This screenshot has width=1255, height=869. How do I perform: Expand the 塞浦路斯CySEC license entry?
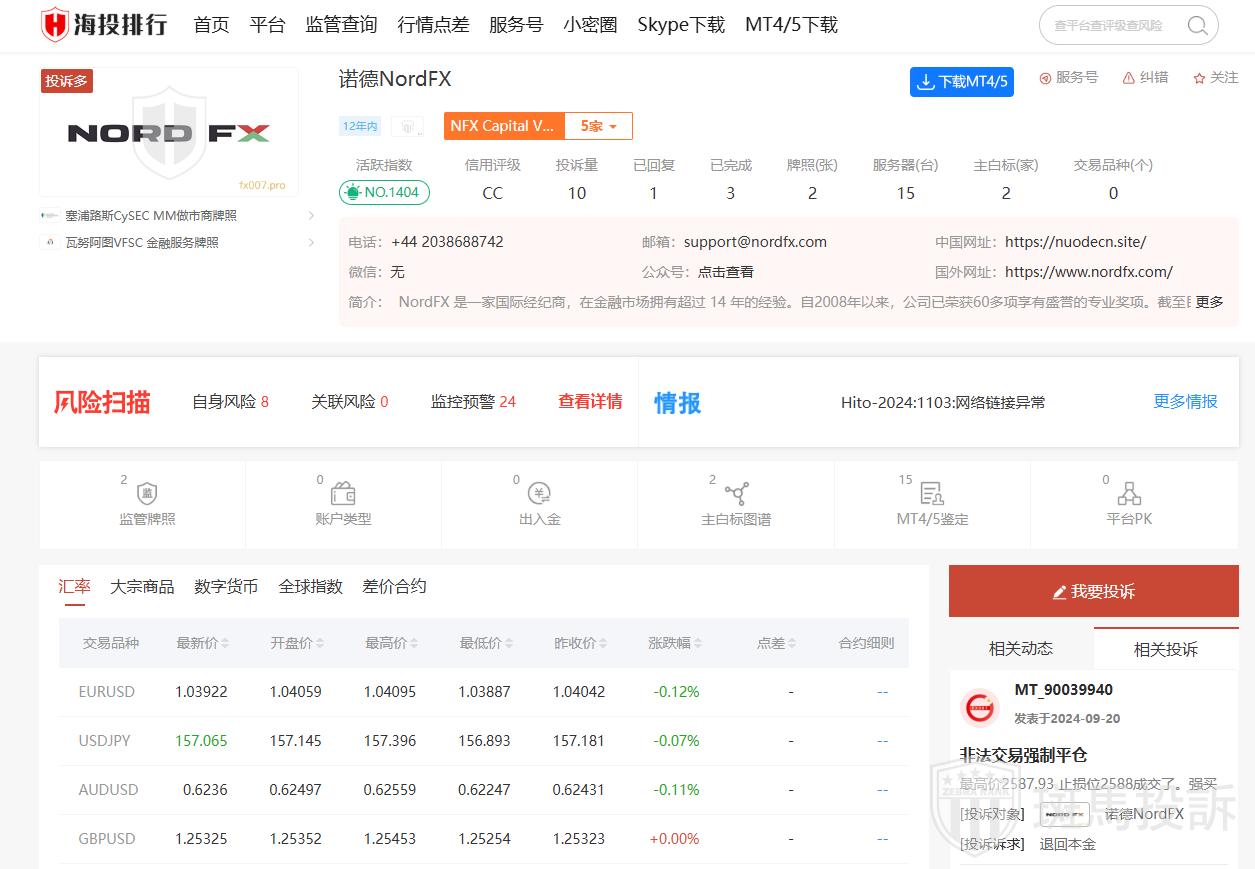[311, 215]
